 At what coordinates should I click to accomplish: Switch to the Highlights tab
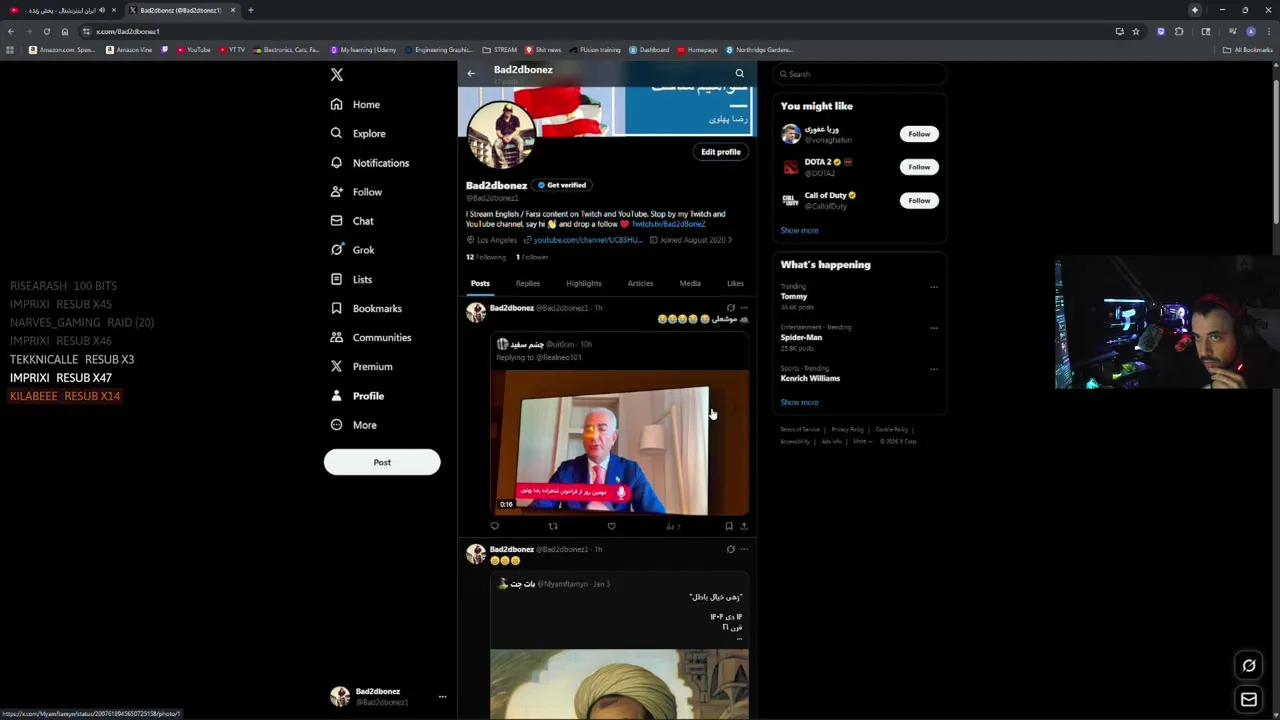tap(584, 283)
